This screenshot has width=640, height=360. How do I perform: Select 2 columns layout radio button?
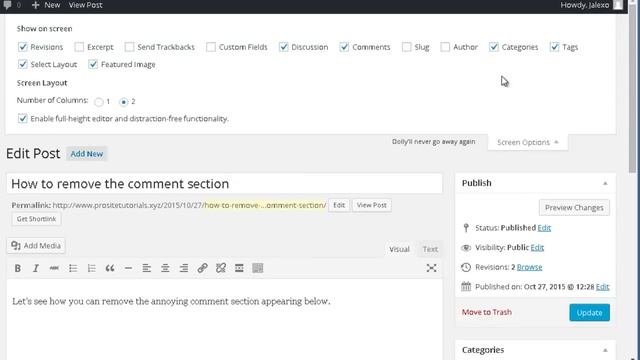(124, 102)
